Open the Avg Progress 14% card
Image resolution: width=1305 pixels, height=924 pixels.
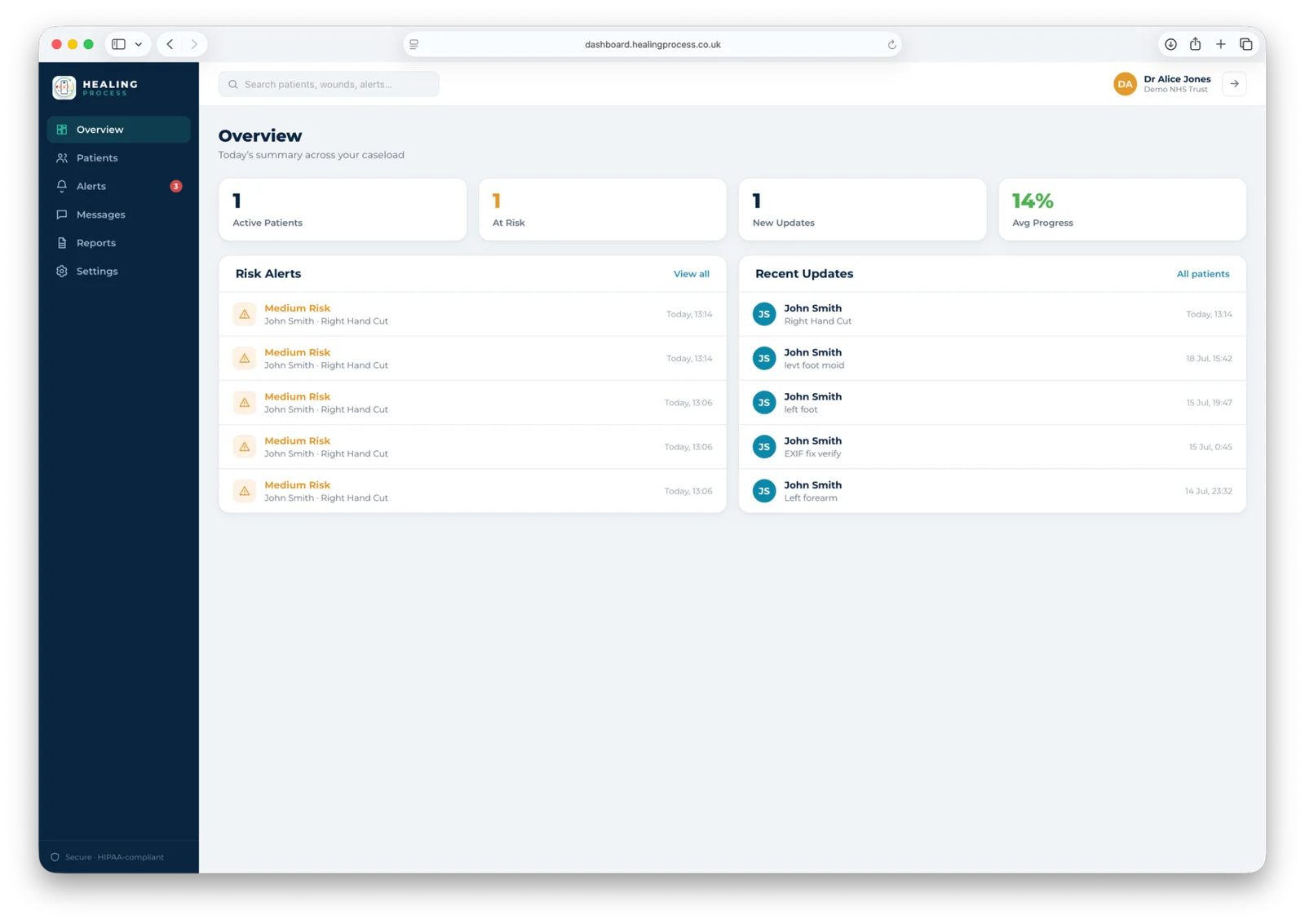(1122, 210)
